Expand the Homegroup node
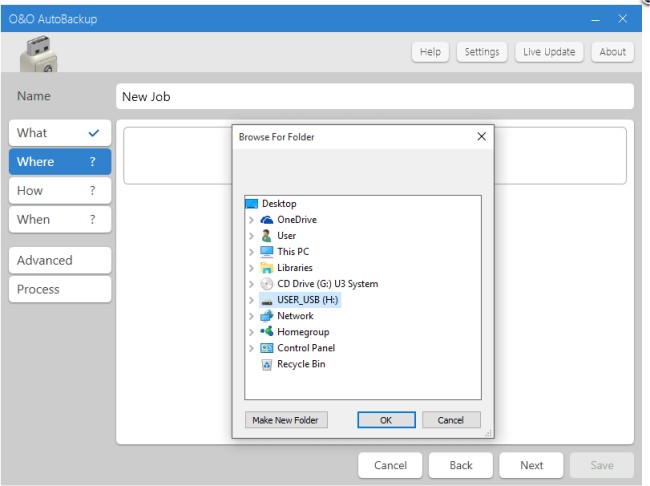This screenshot has width=650, height=486. 251,332
